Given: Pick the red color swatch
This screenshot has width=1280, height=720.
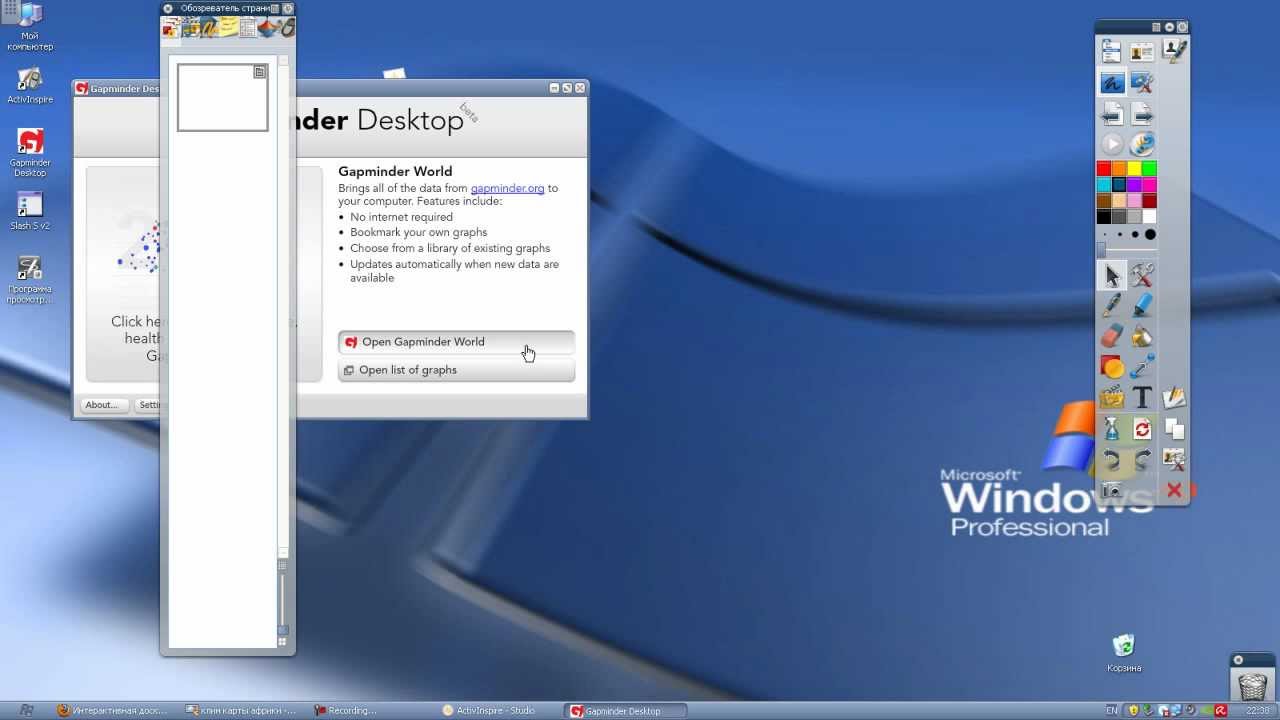Looking at the screenshot, I should (x=1104, y=169).
